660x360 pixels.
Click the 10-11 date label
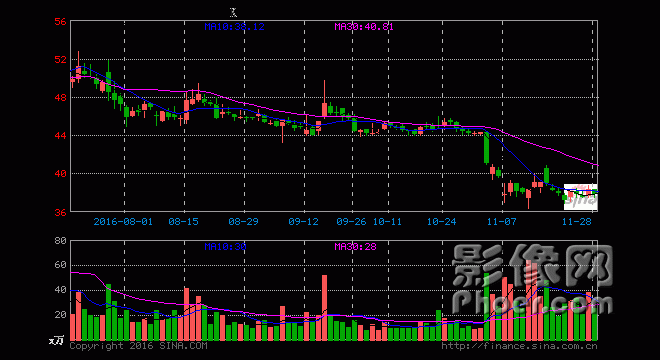(x=387, y=221)
